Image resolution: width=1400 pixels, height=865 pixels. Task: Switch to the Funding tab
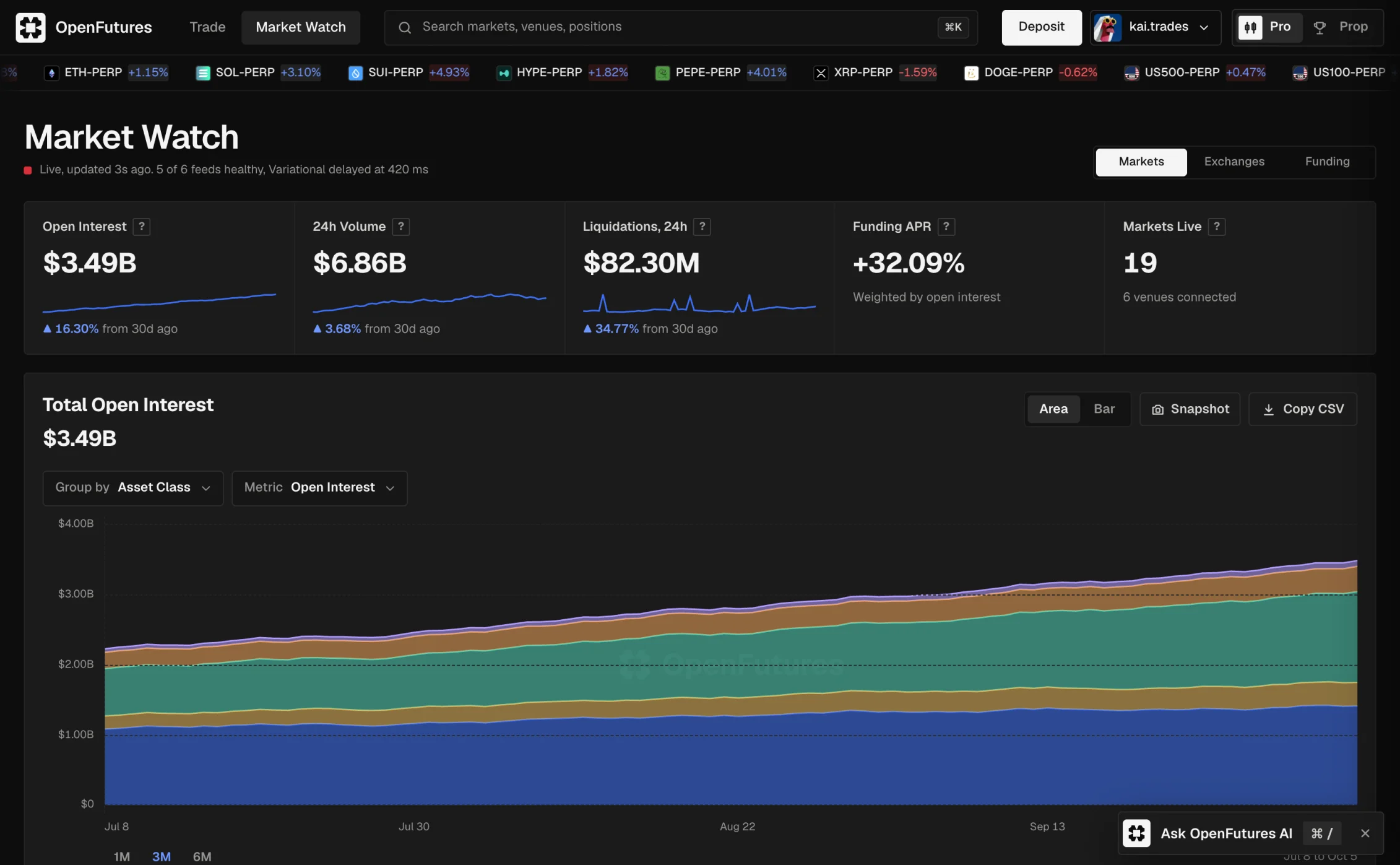click(x=1327, y=162)
